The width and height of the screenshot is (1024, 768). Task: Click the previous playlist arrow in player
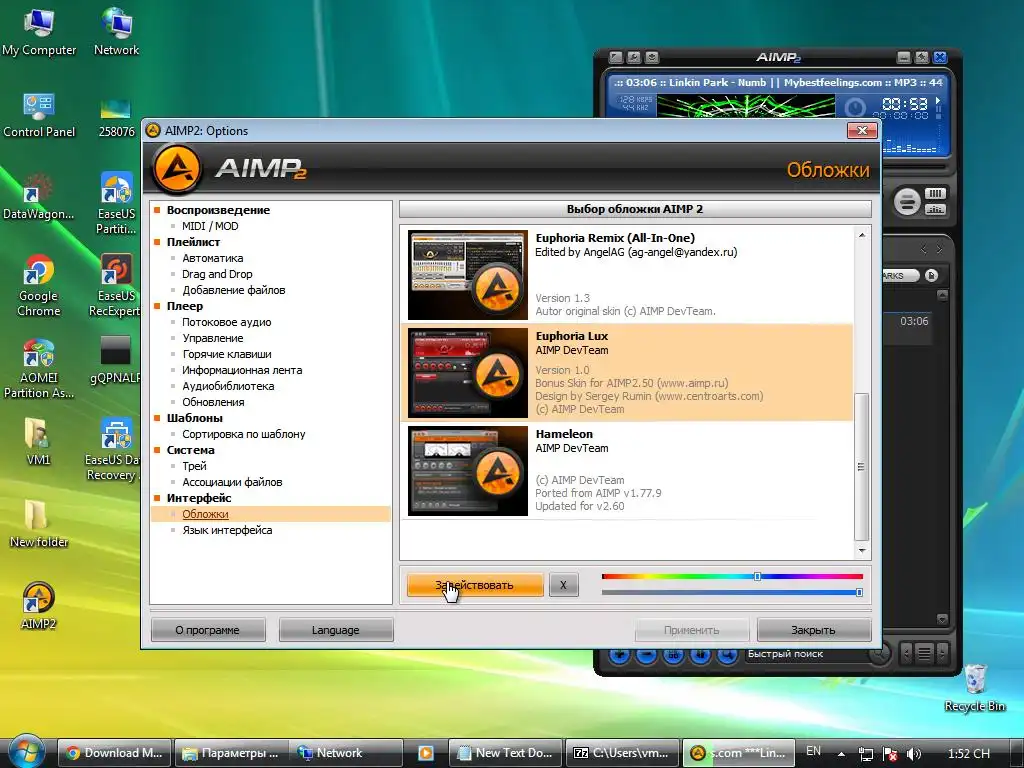coord(923,249)
